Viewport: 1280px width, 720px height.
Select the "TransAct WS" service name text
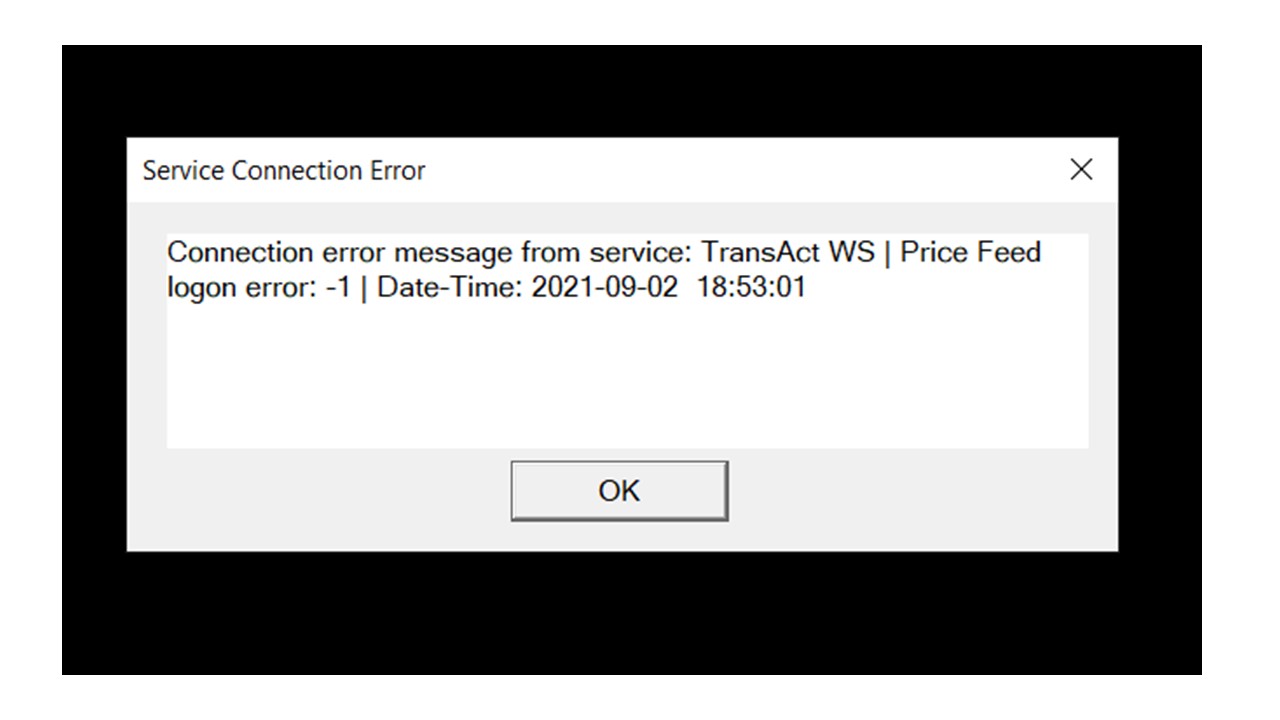pyautogui.click(x=788, y=252)
